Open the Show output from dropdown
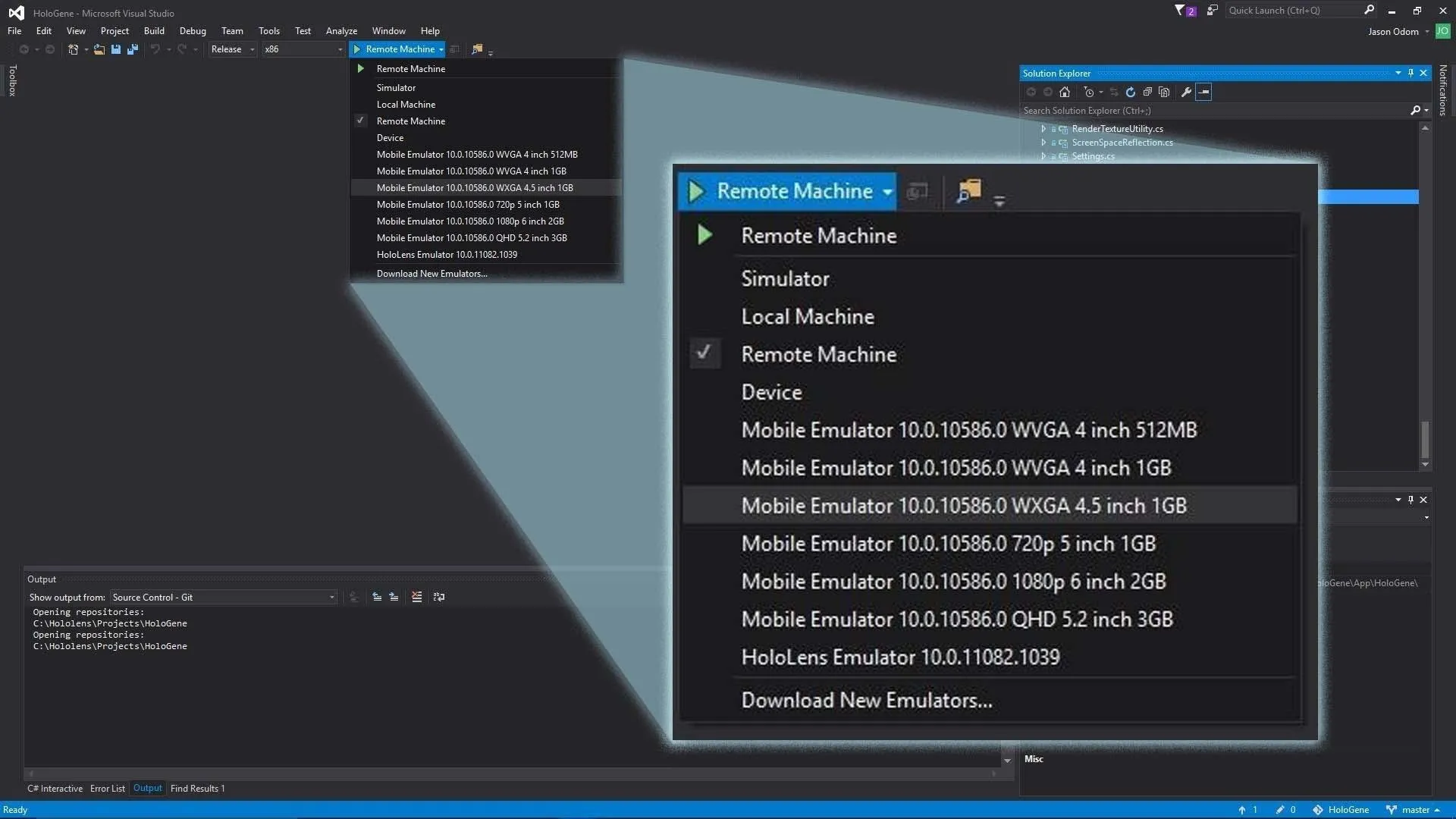 [224, 598]
